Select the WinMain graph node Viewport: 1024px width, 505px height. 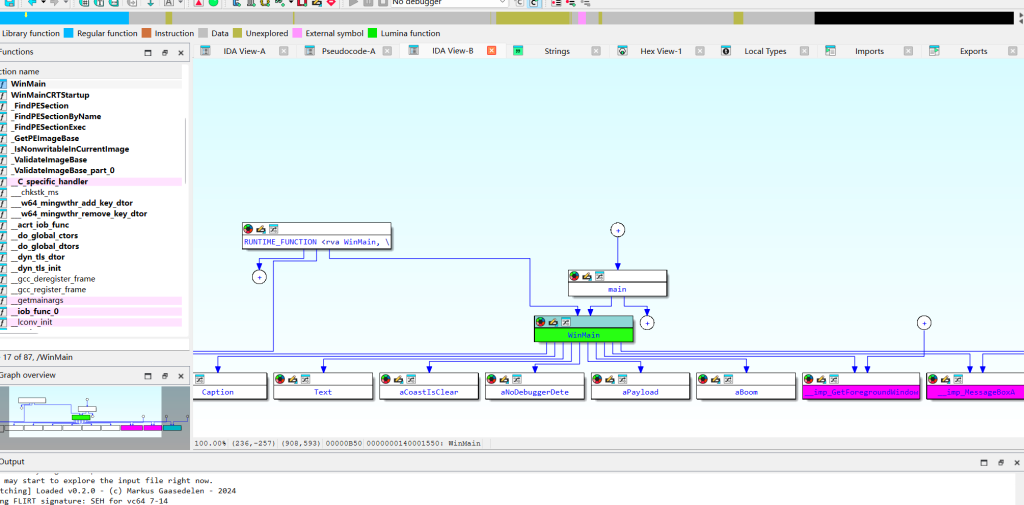584,334
